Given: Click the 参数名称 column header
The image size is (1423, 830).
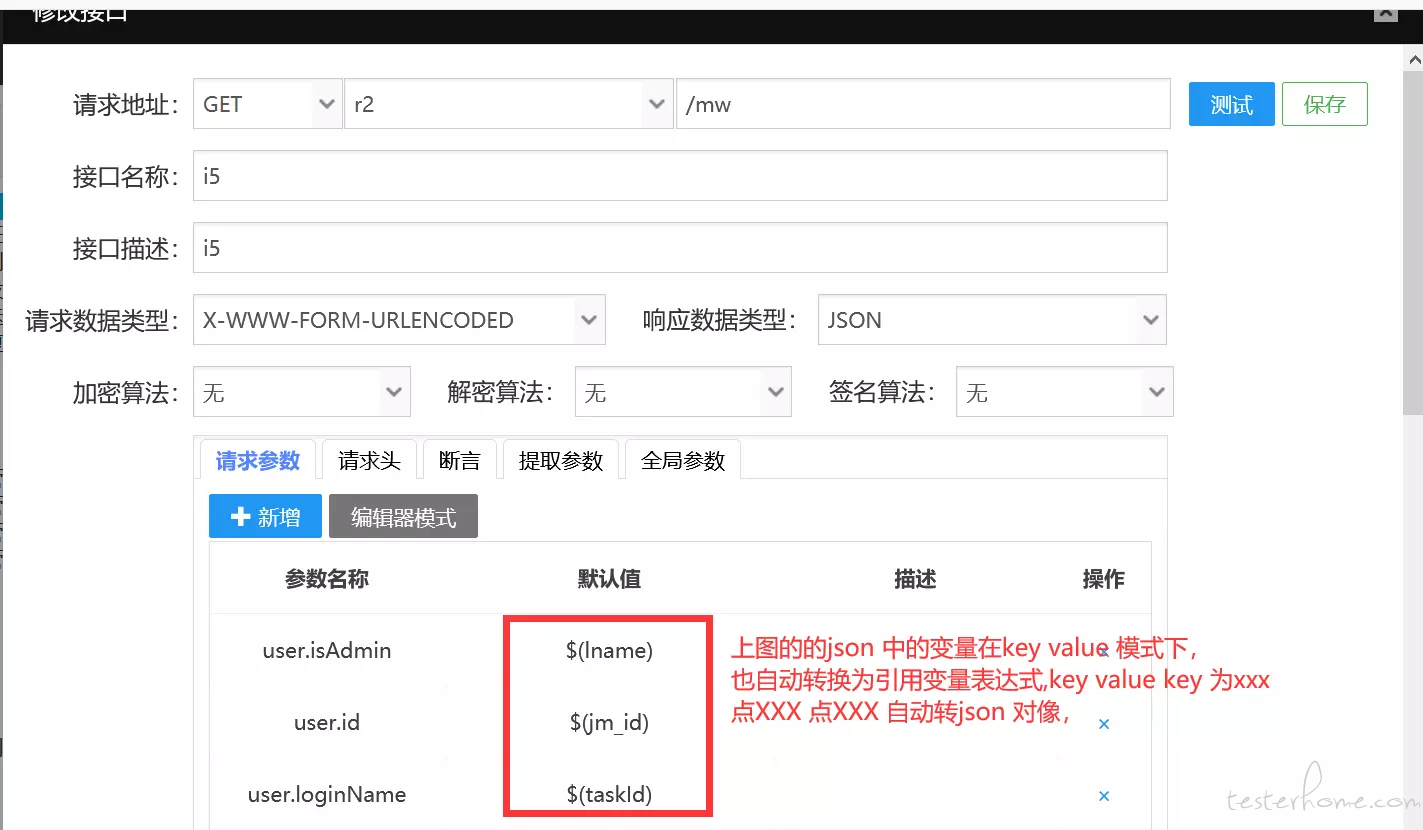Looking at the screenshot, I should pyautogui.click(x=327, y=578).
